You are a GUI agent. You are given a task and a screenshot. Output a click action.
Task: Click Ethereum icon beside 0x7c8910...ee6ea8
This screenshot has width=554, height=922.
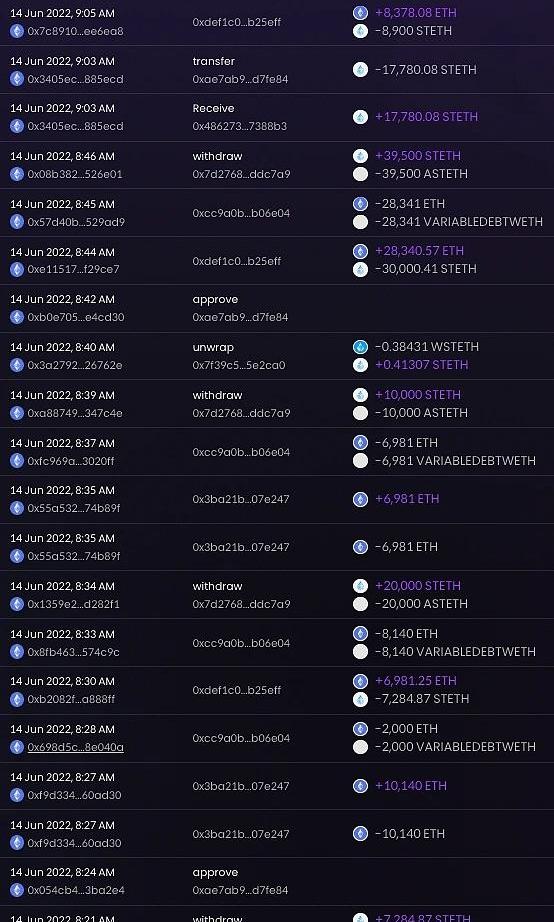click(17, 31)
